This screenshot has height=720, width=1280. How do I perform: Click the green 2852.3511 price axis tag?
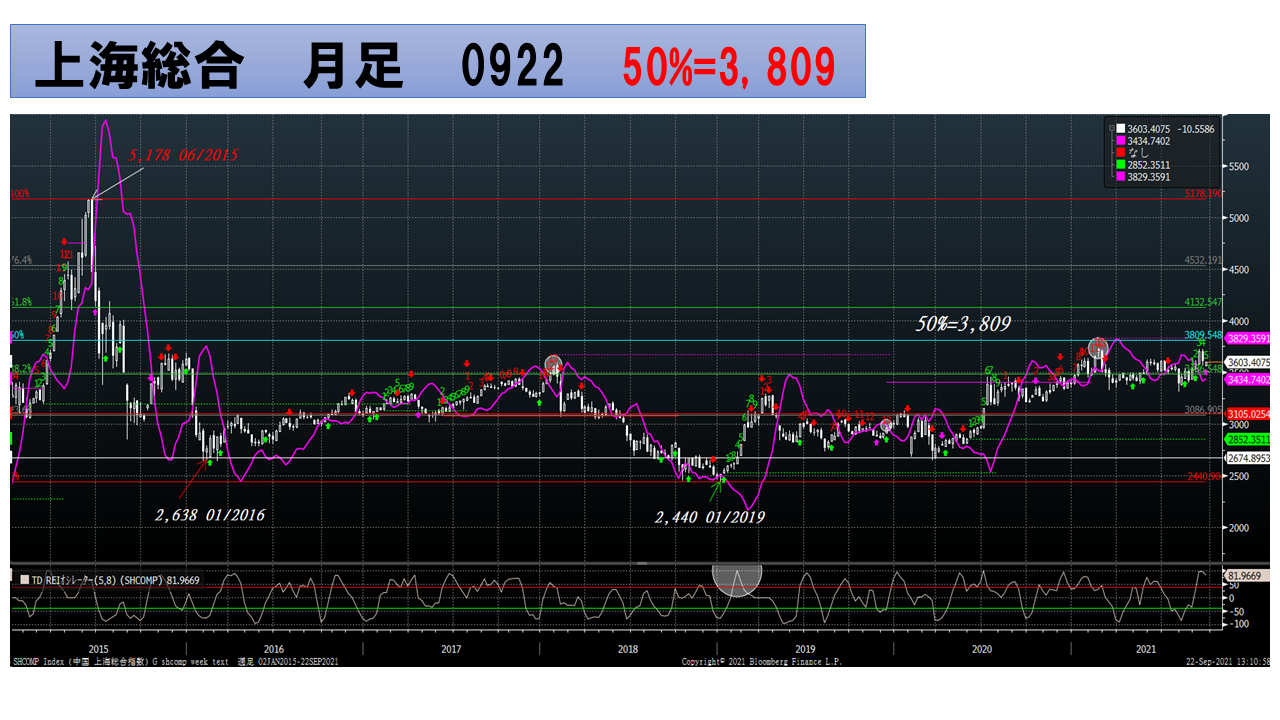(x=1247, y=439)
